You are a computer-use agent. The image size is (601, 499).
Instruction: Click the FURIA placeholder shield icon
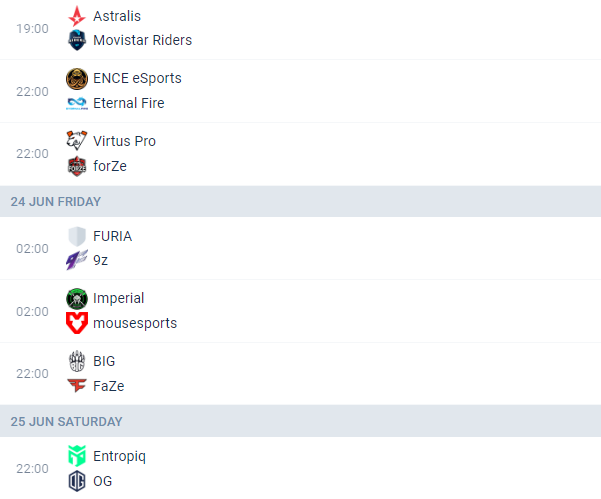point(77,236)
